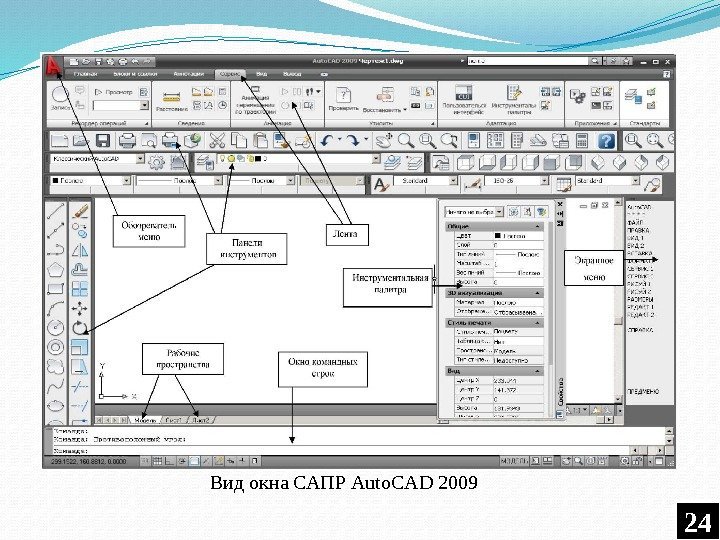720x540 pixels.
Task: Select the Rectangle draw tool
Action: click(56, 289)
